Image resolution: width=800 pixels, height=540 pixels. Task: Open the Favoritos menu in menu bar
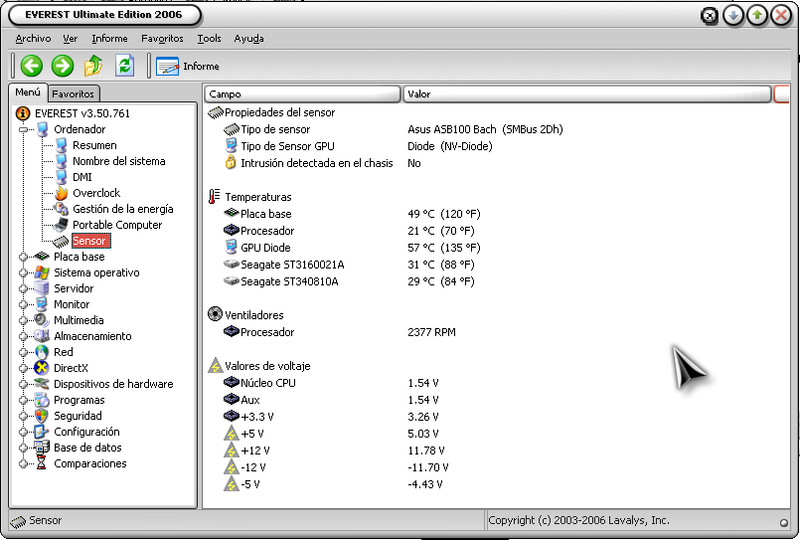pos(162,39)
